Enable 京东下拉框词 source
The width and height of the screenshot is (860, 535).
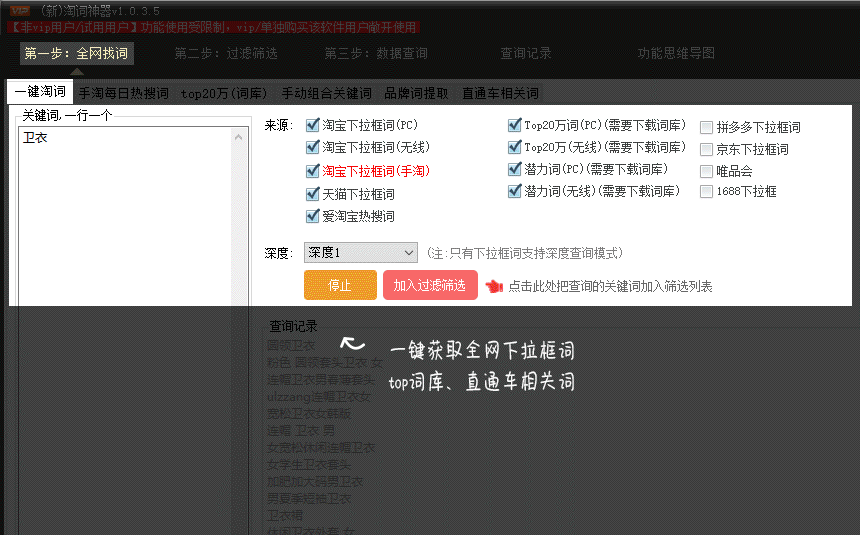(x=706, y=149)
